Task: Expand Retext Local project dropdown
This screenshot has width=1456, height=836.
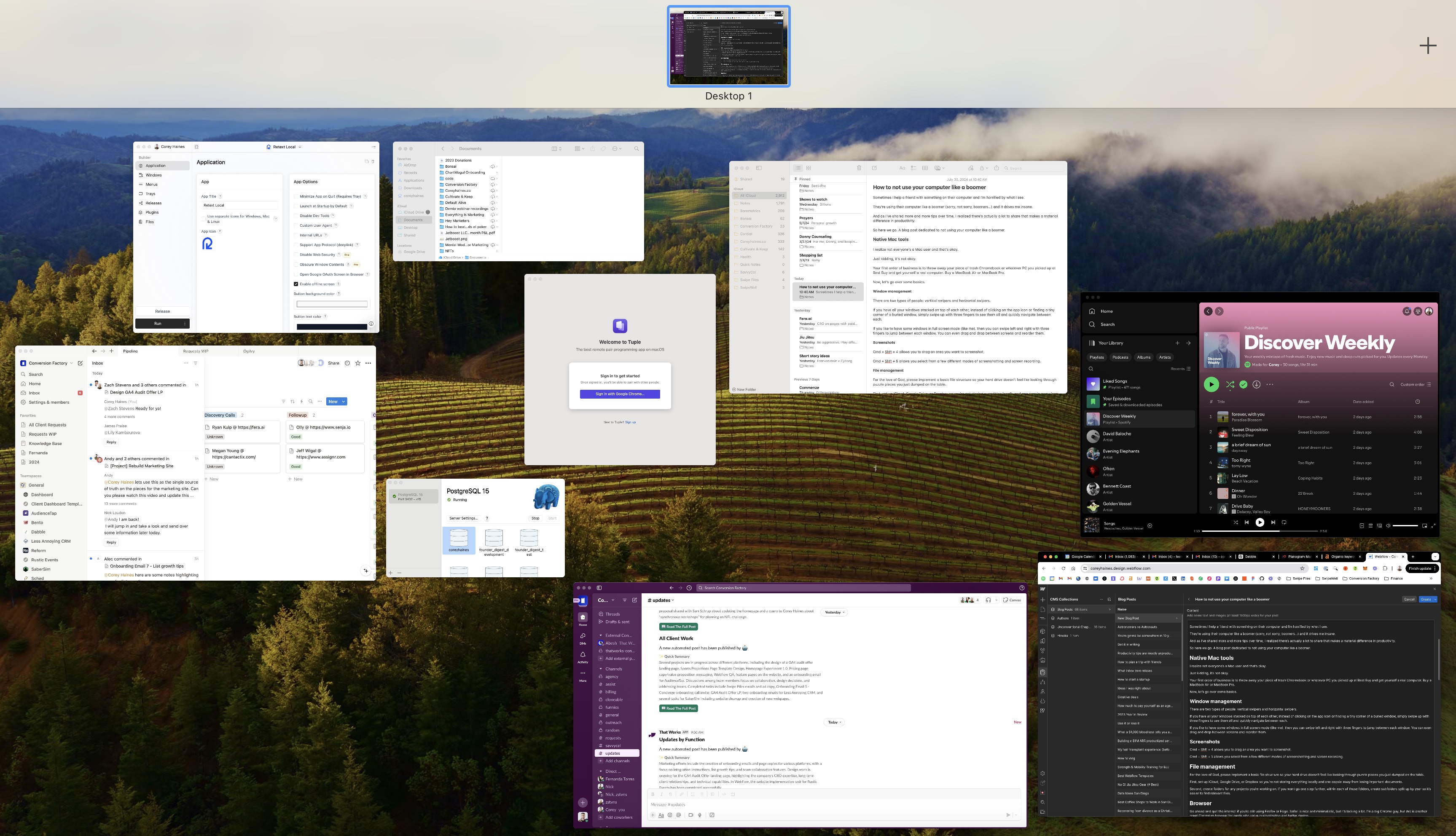Action: [300, 147]
